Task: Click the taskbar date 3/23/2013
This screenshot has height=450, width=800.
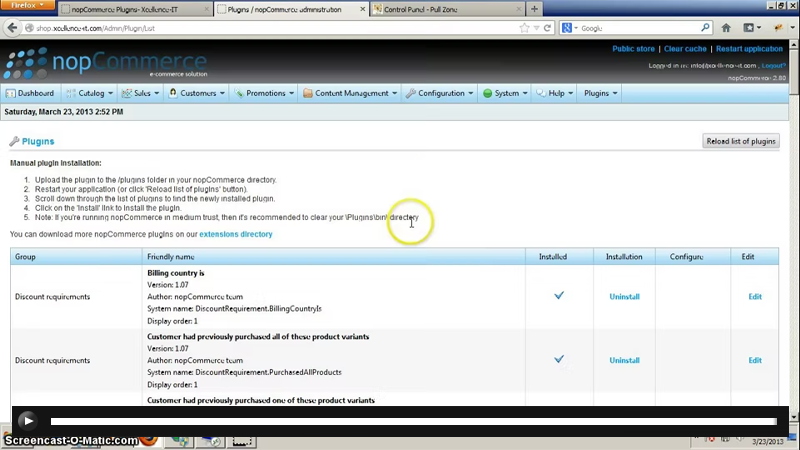Action: coord(767,442)
